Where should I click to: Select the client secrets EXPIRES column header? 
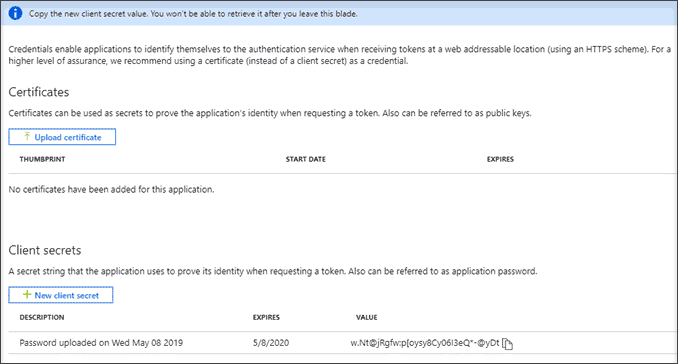coord(266,317)
